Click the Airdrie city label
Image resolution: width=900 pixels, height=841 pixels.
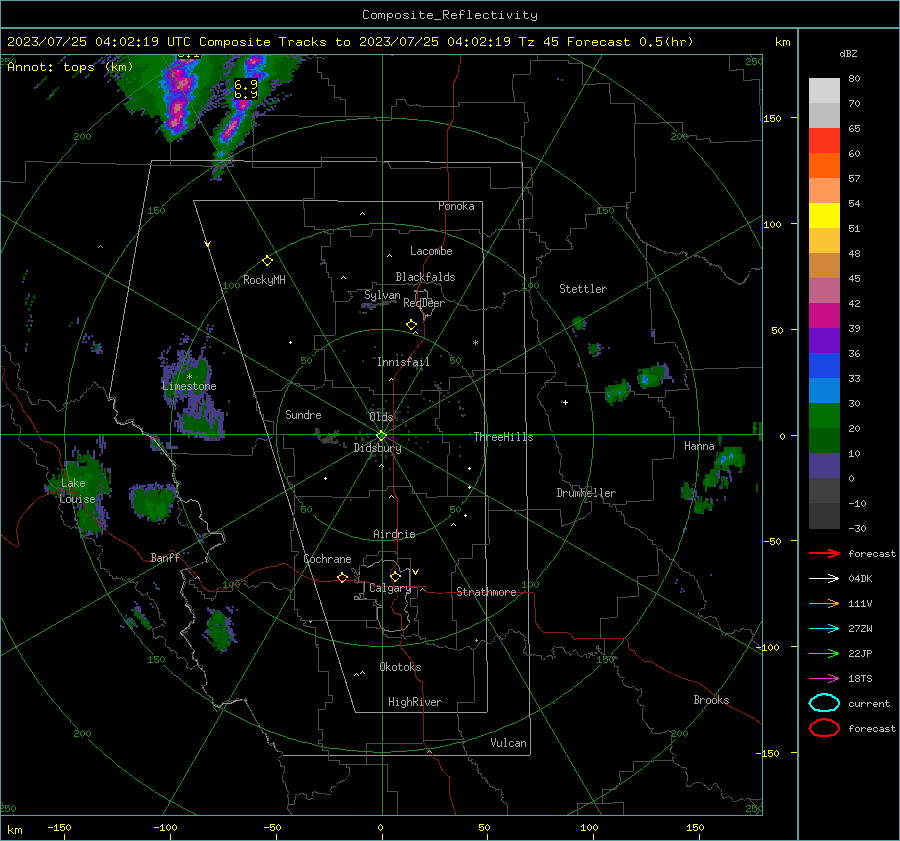(x=394, y=534)
